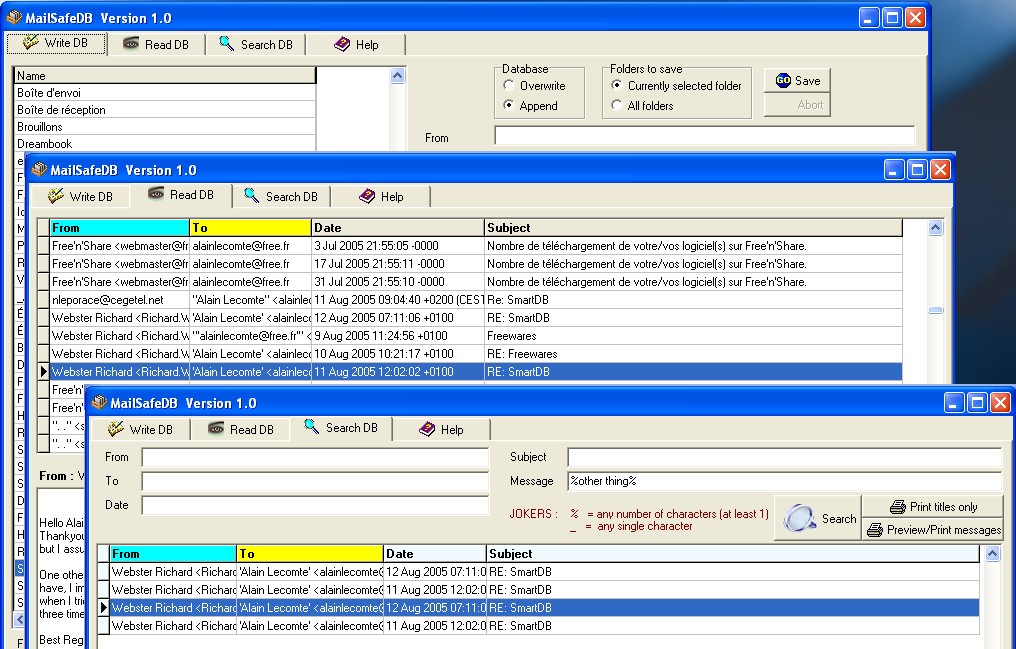Switch to Write DB tab in middle window
This screenshot has height=649, width=1016.
pos(80,196)
